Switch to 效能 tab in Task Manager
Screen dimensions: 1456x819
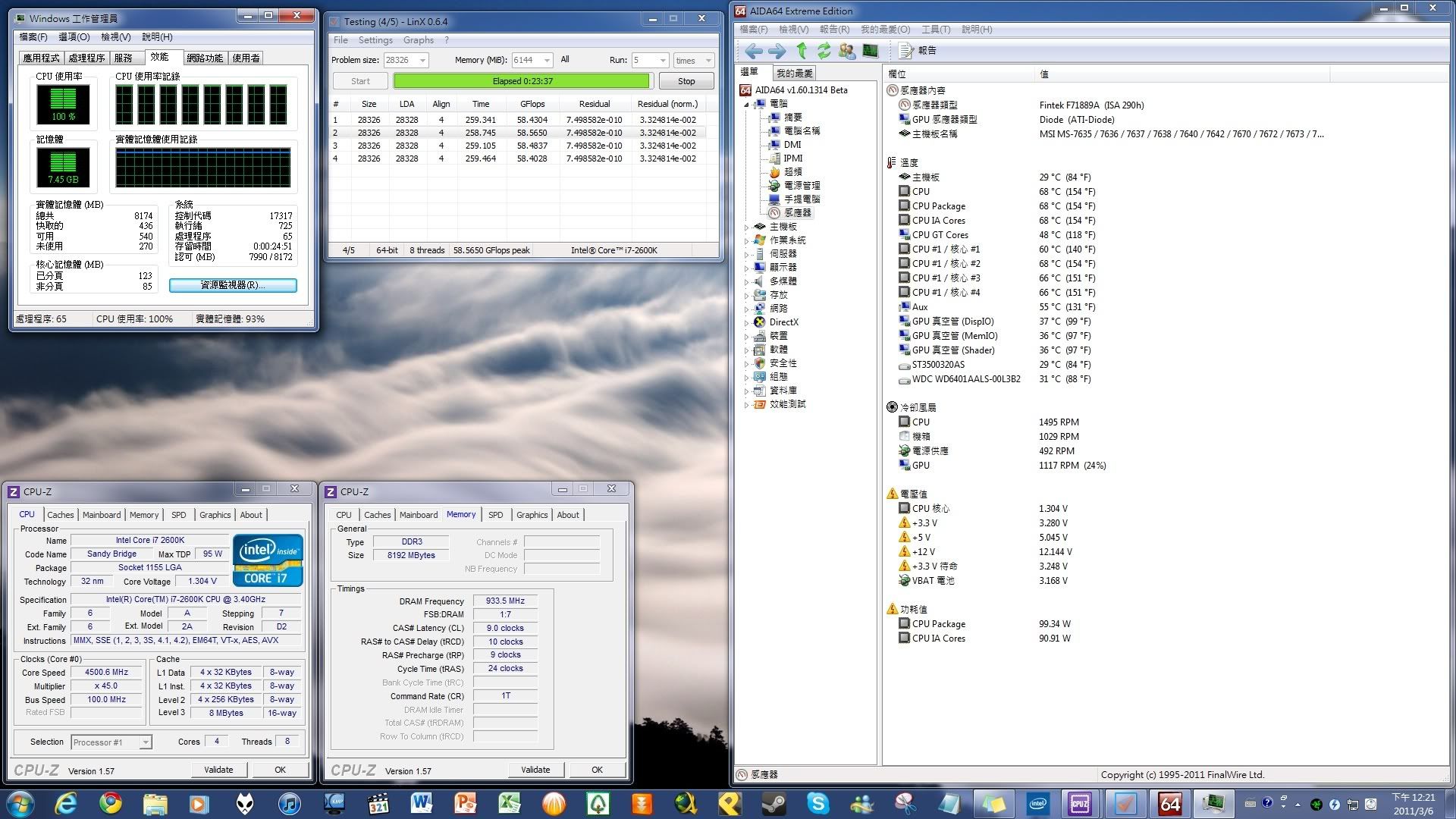click(159, 57)
